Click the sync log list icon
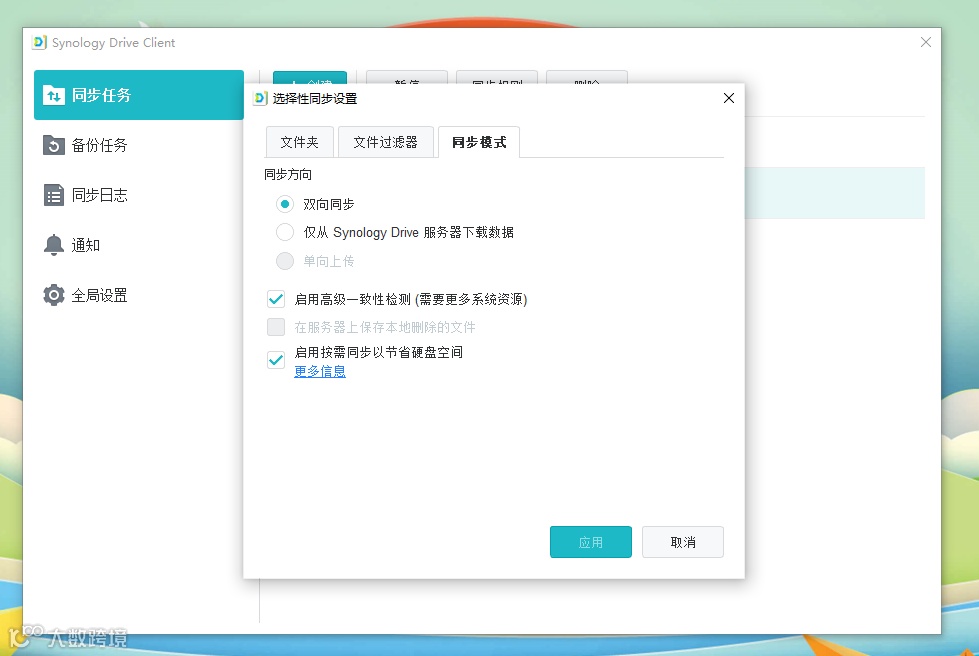979x656 pixels. point(54,195)
